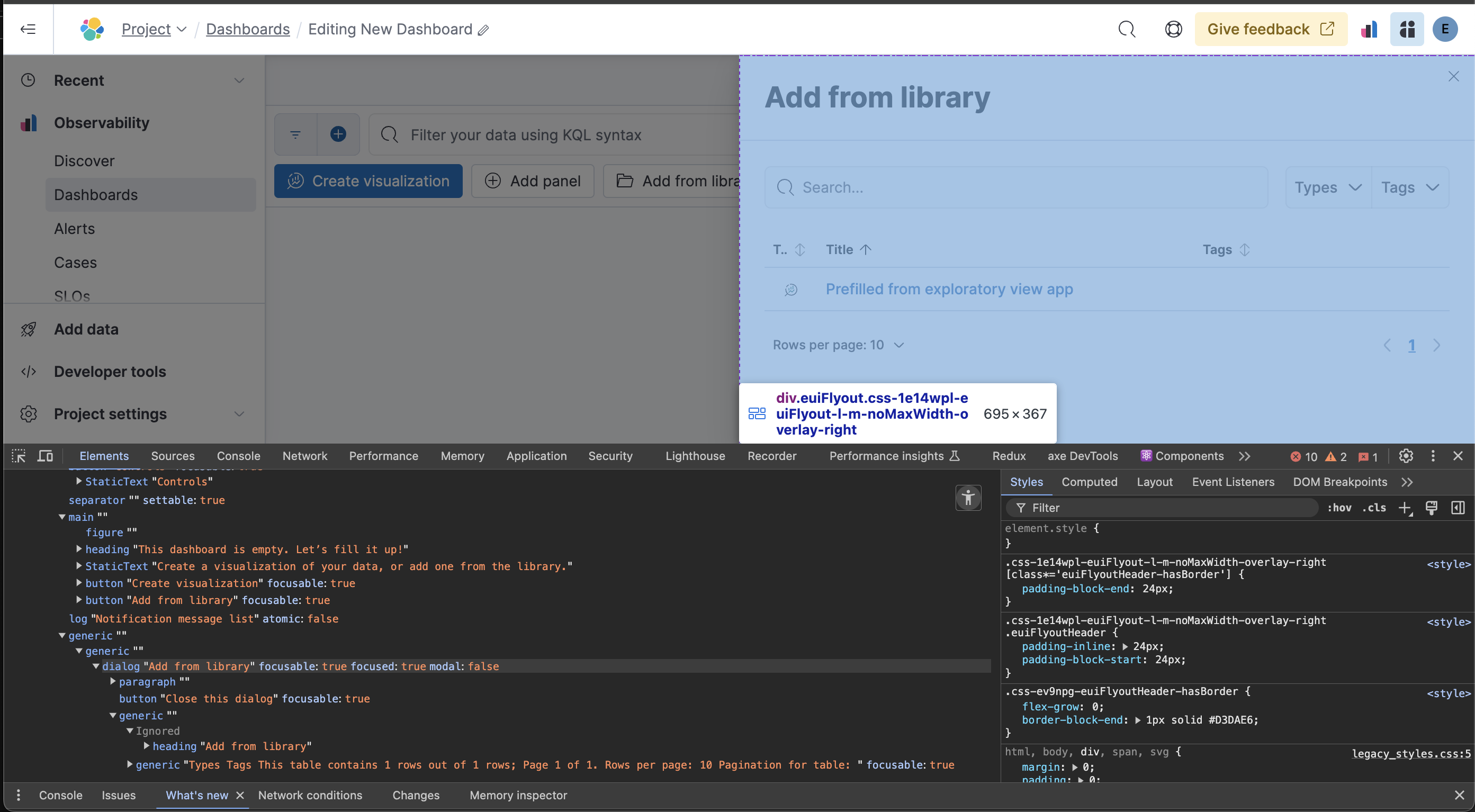Show more DevTools tabs chevron after Components
The height and width of the screenshot is (812, 1475).
pyautogui.click(x=1244, y=456)
